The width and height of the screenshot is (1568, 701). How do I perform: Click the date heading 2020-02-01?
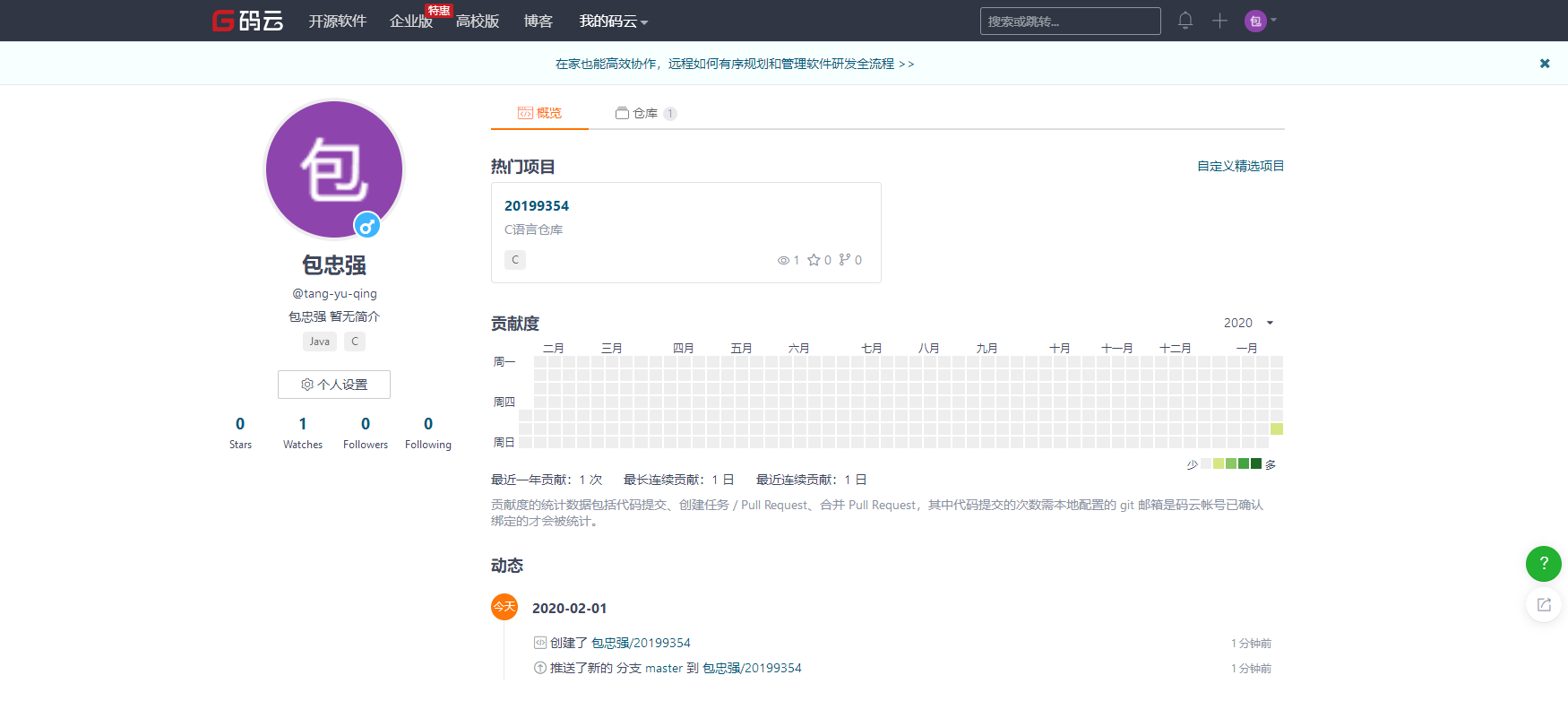570,608
